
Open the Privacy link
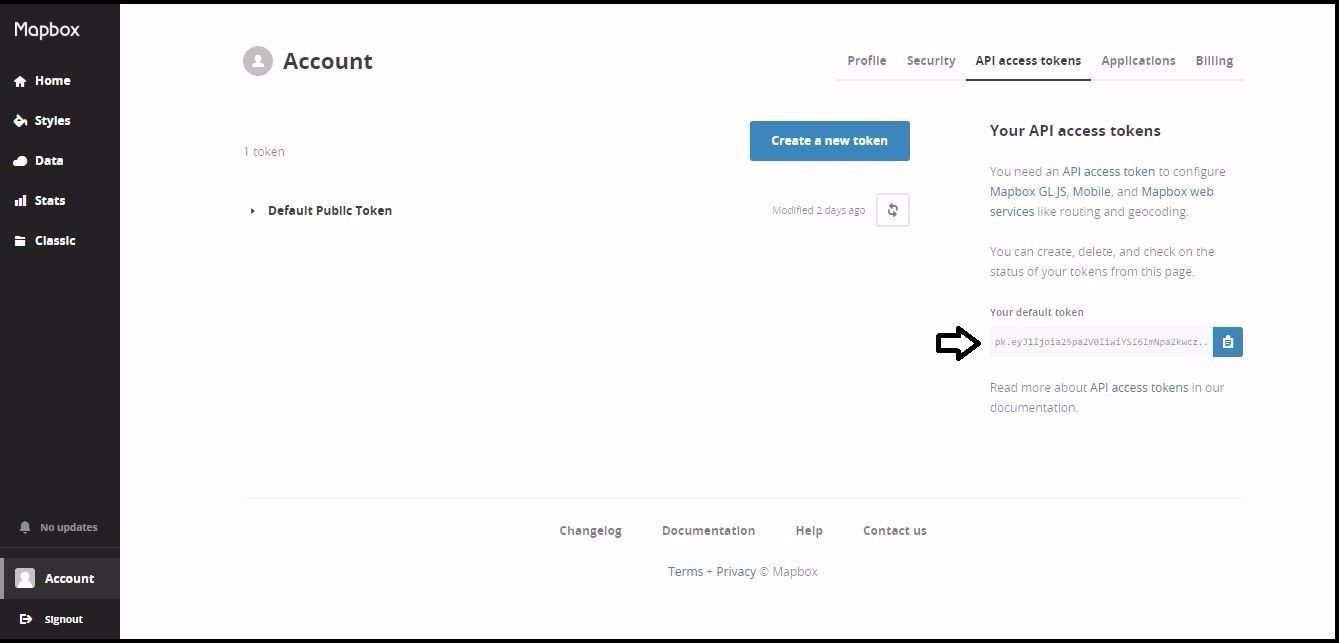click(736, 572)
